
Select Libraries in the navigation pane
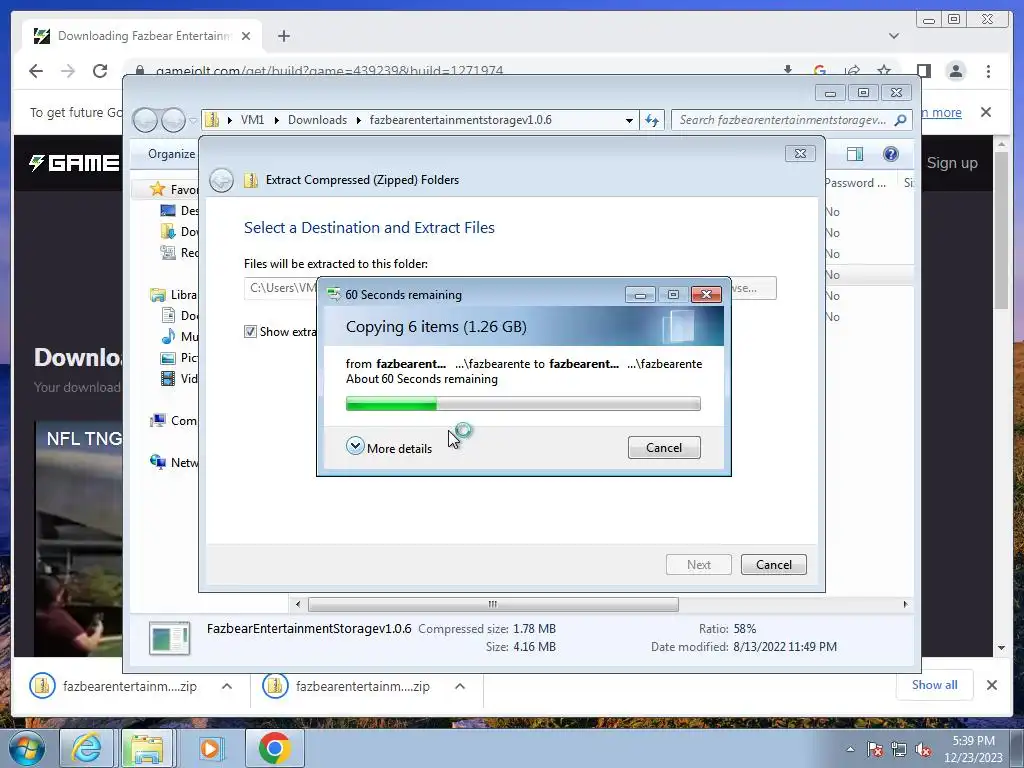coord(174,295)
